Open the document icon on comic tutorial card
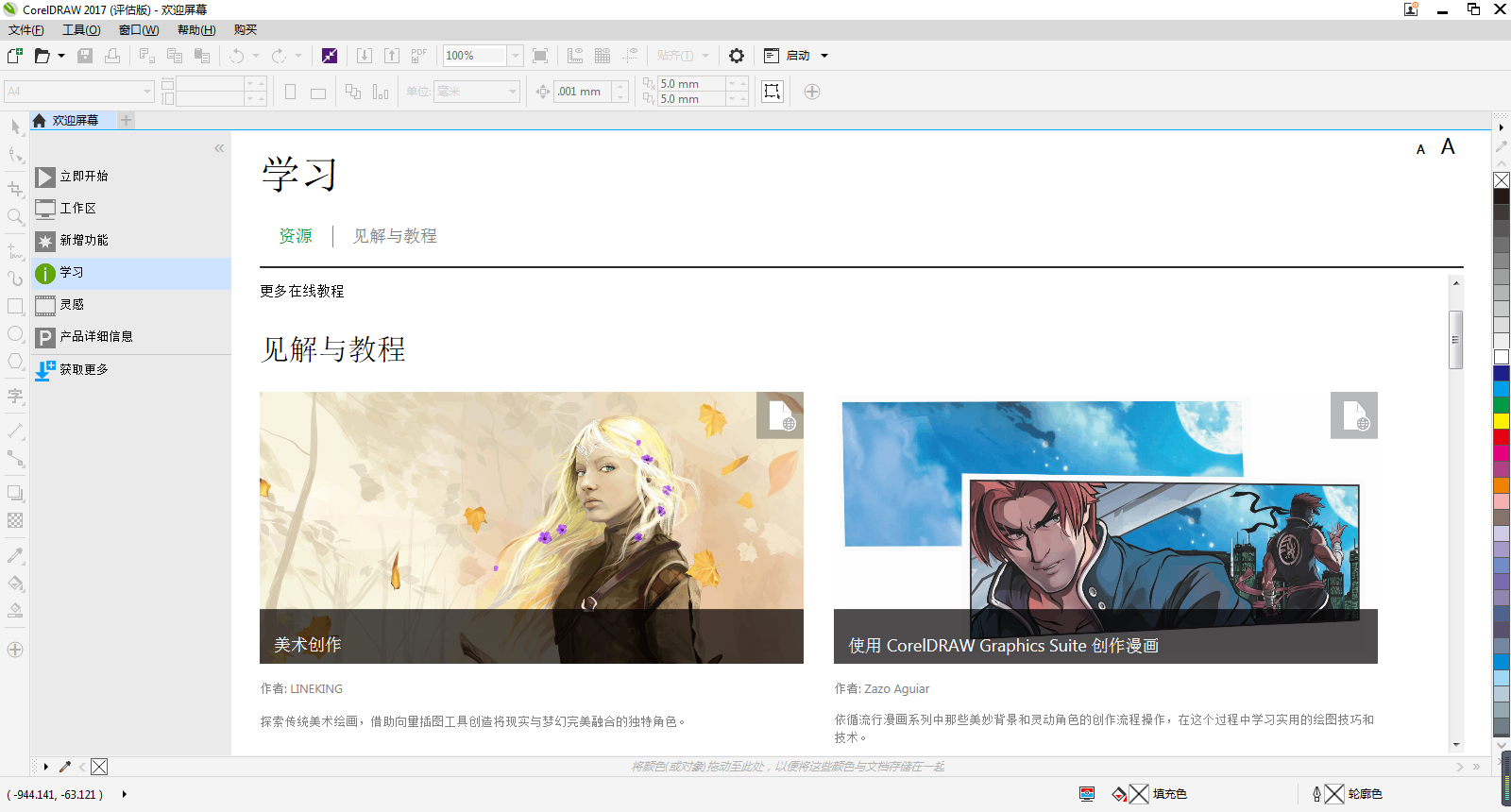Image resolution: width=1511 pixels, height=812 pixels. 1354,415
